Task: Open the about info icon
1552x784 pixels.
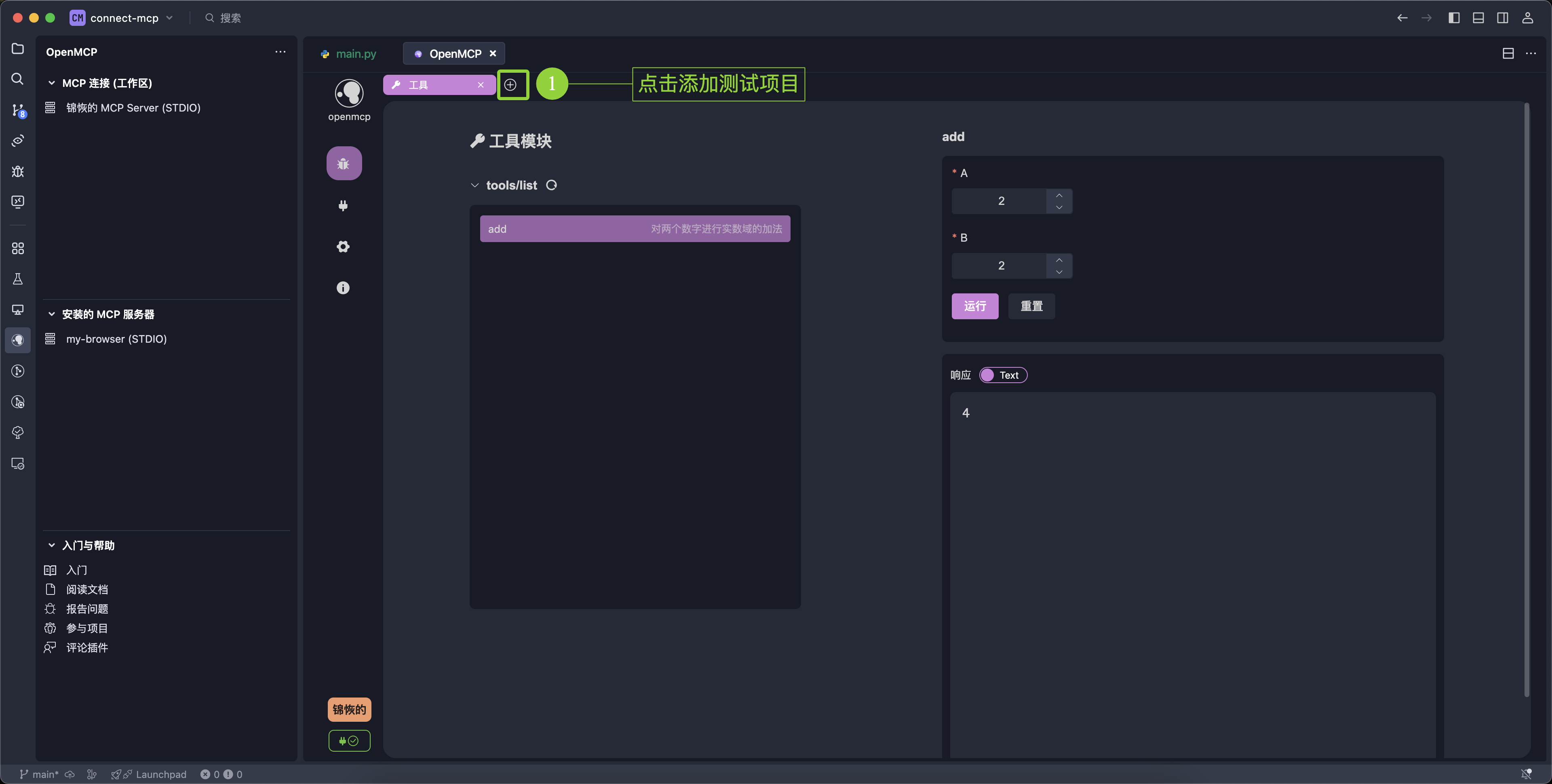Action: 344,287
